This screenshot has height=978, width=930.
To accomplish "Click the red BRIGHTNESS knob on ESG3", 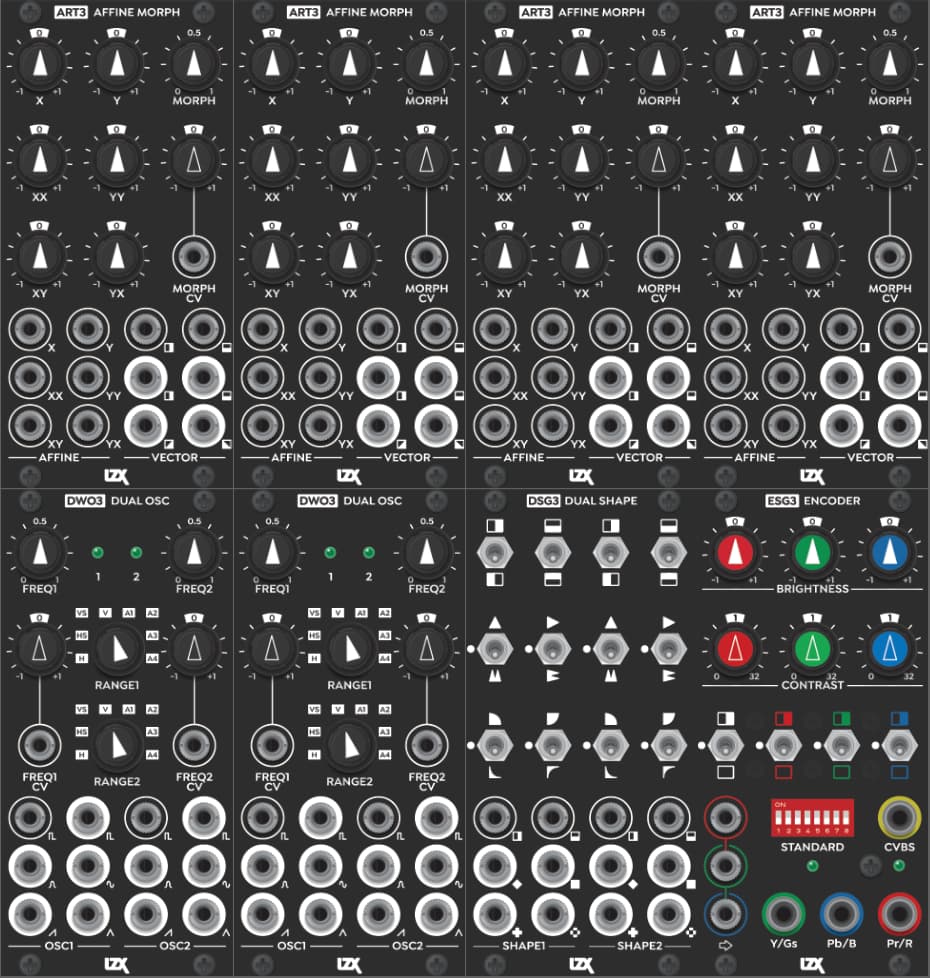I will [x=735, y=553].
